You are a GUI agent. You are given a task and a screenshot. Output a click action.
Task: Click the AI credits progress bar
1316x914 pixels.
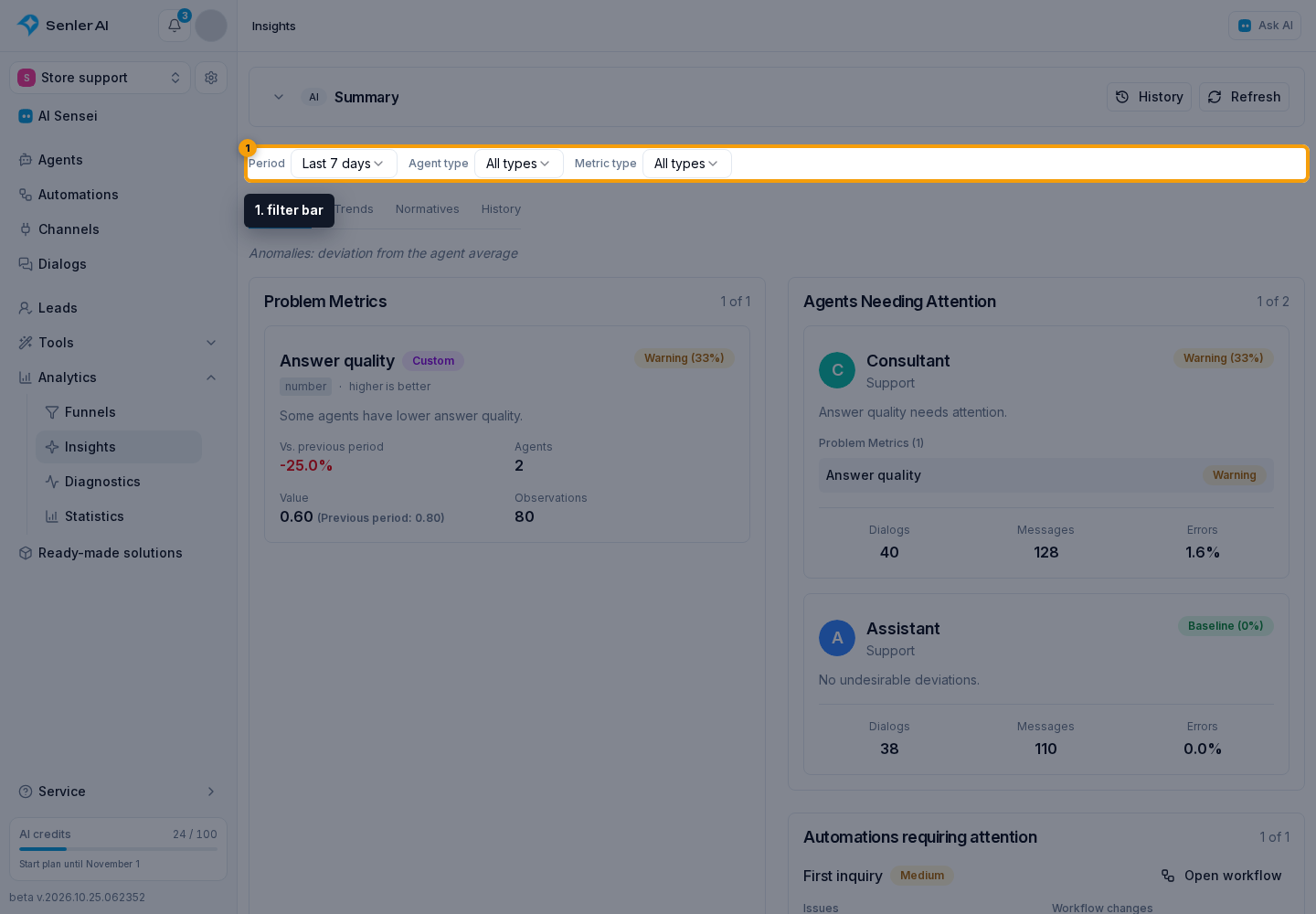coord(118,849)
